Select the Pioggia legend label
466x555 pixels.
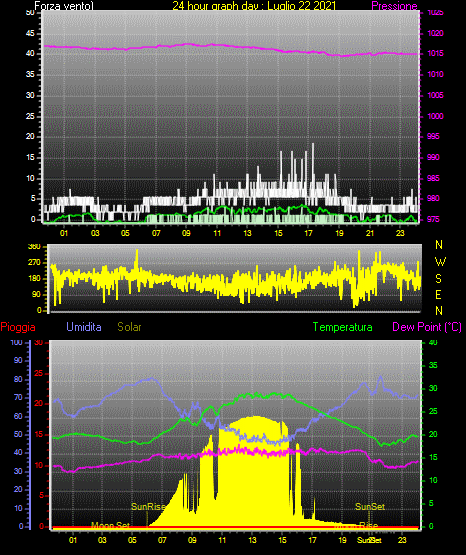tap(18, 327)
